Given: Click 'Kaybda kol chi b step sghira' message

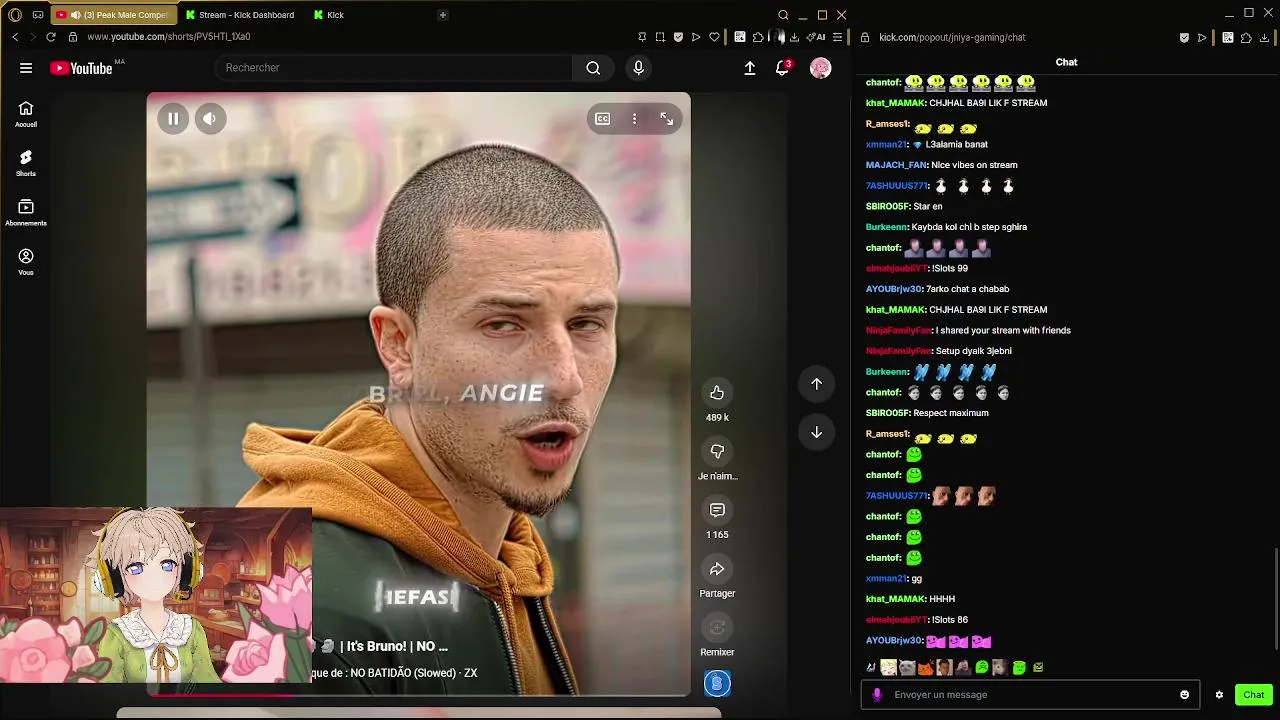Looking at the screenshot, I should (x=969, y=227).
